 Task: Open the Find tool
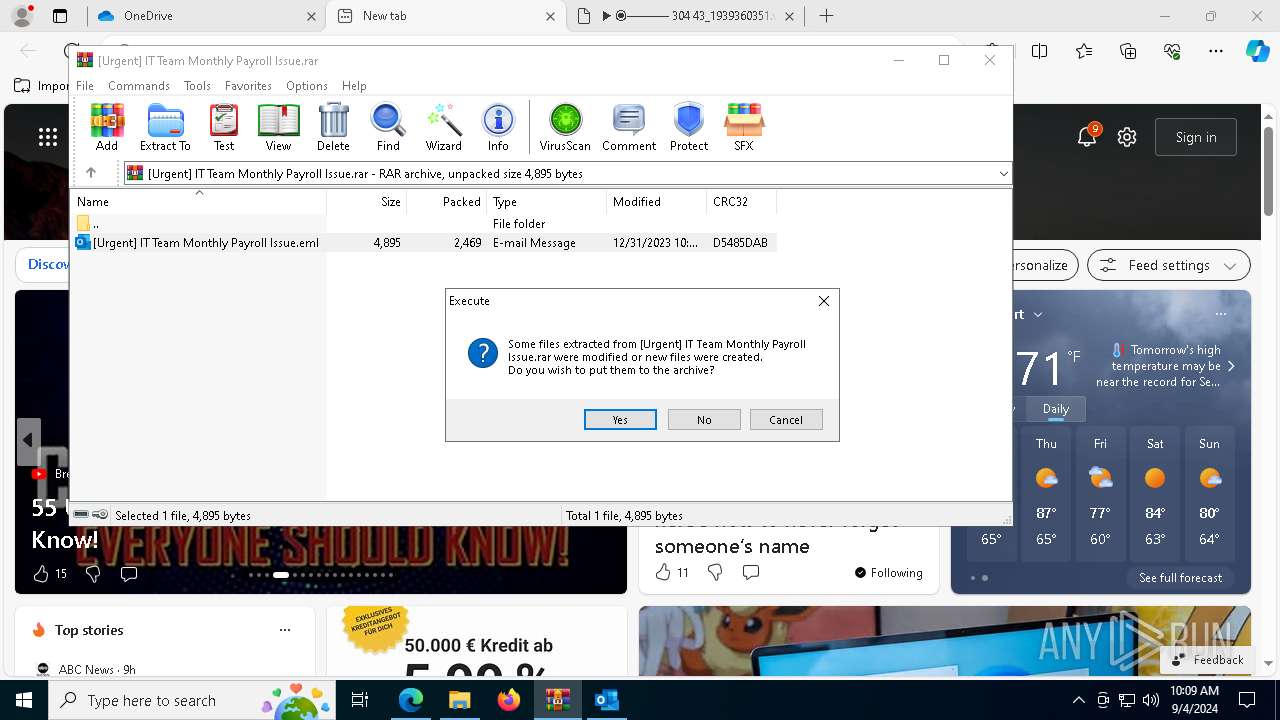point(388,127)
